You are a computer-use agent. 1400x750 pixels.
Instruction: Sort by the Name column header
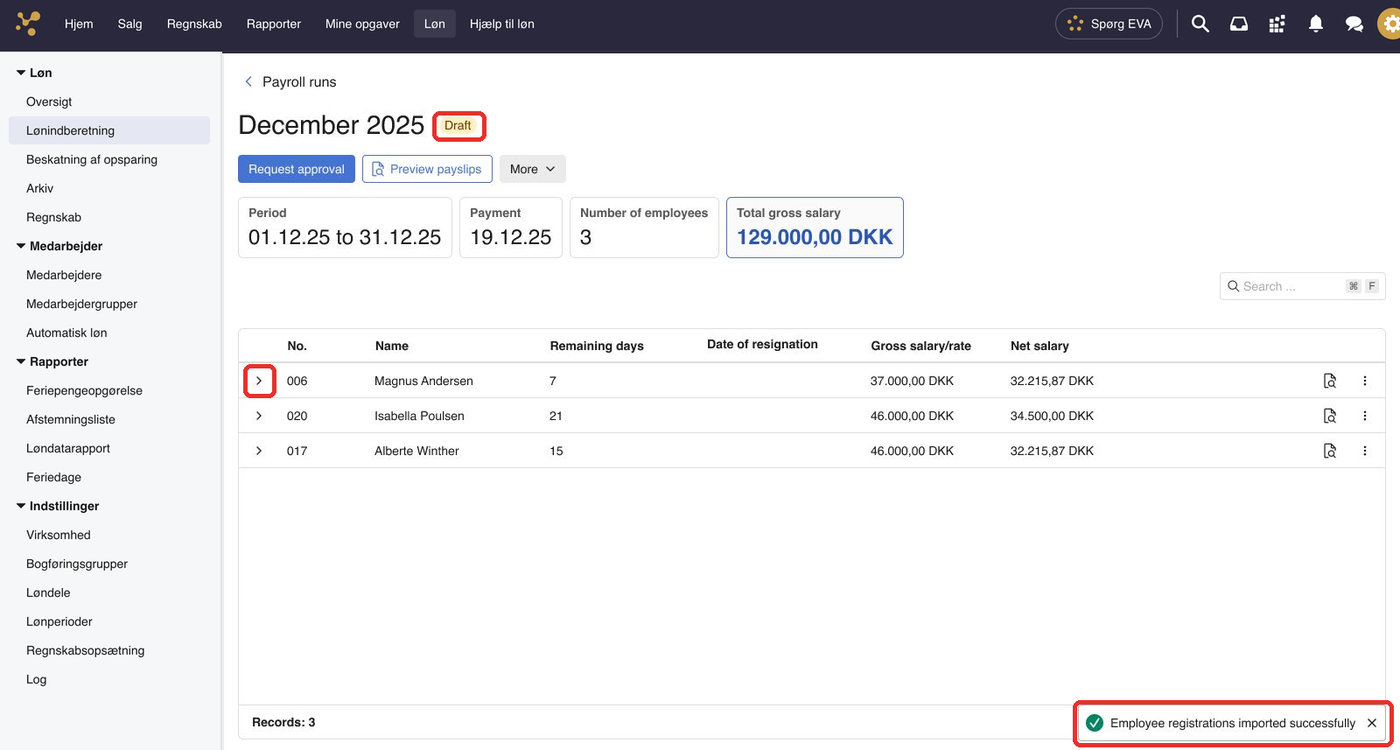(392, 346)
